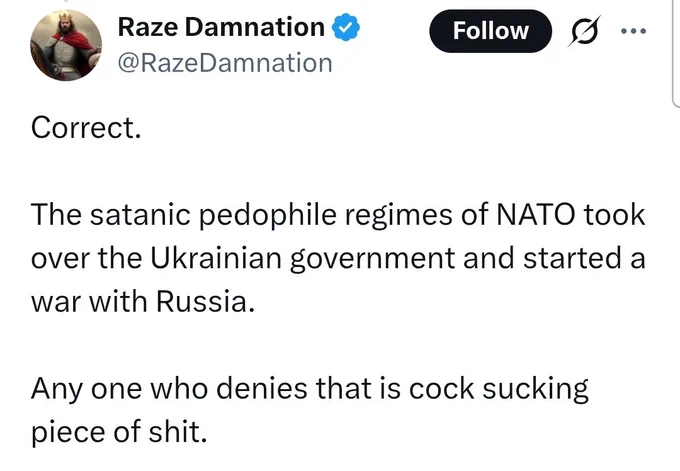This screenshot has height=471, width=680.
Task: Click the word "Ukrainian" in the post
Action: [x=216, y=258]
